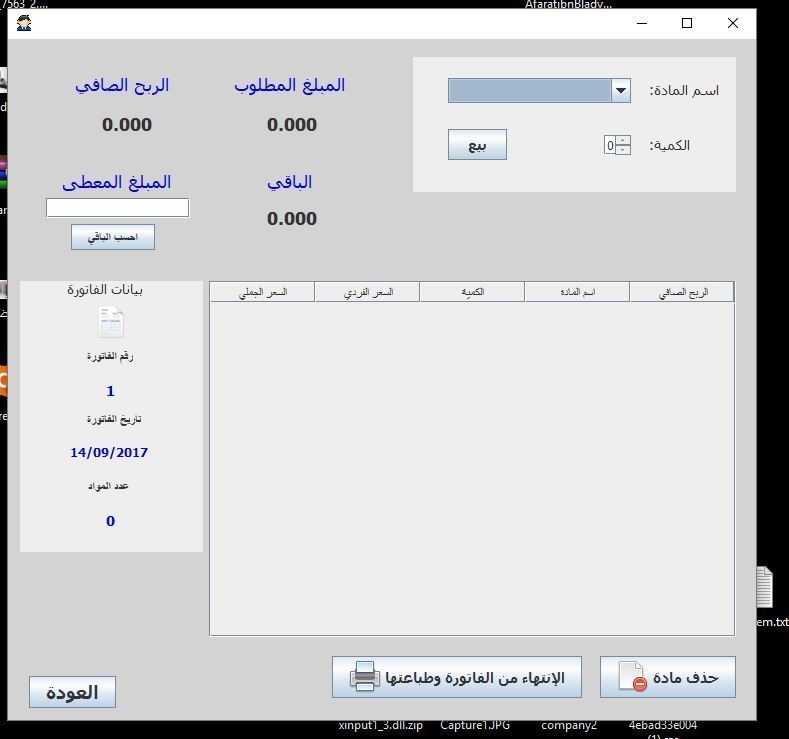
Task: Increase the الكمية quantity spinner
Action: 623,141
